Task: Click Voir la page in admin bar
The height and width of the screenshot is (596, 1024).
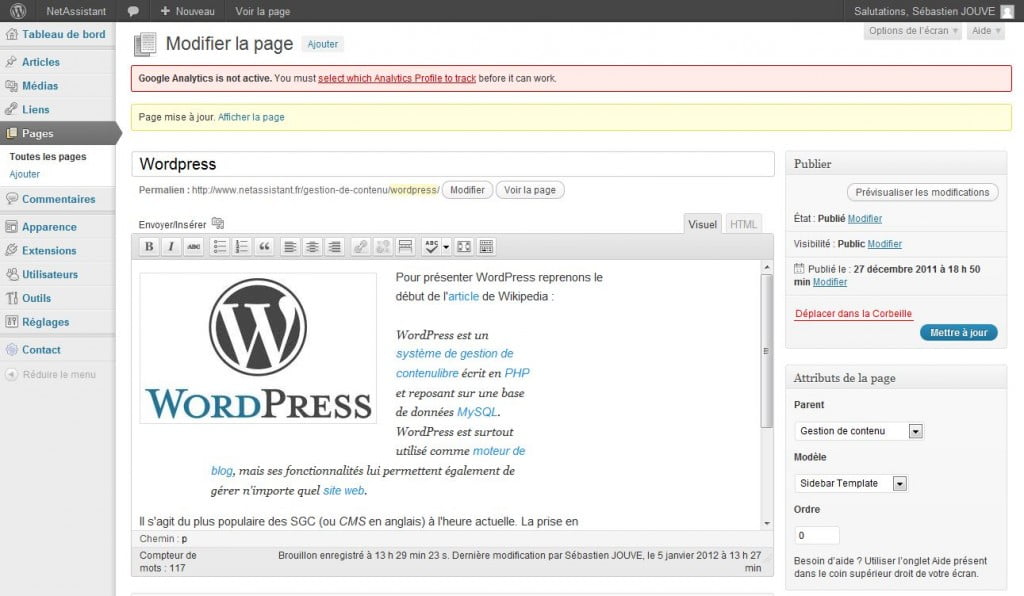Action: [263, 11]
